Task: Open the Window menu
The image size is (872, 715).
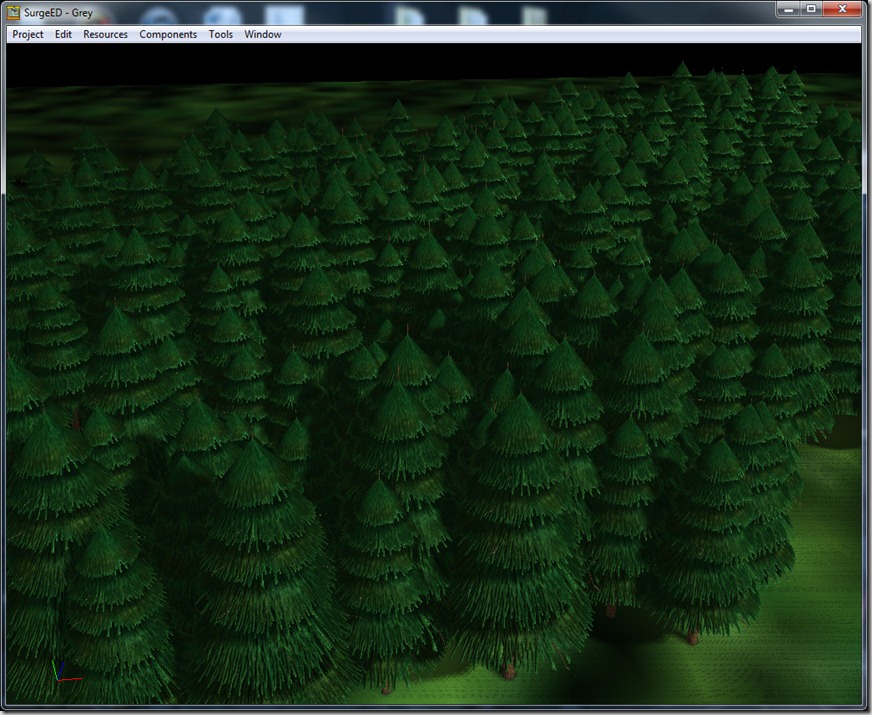Action: point(262,34)
